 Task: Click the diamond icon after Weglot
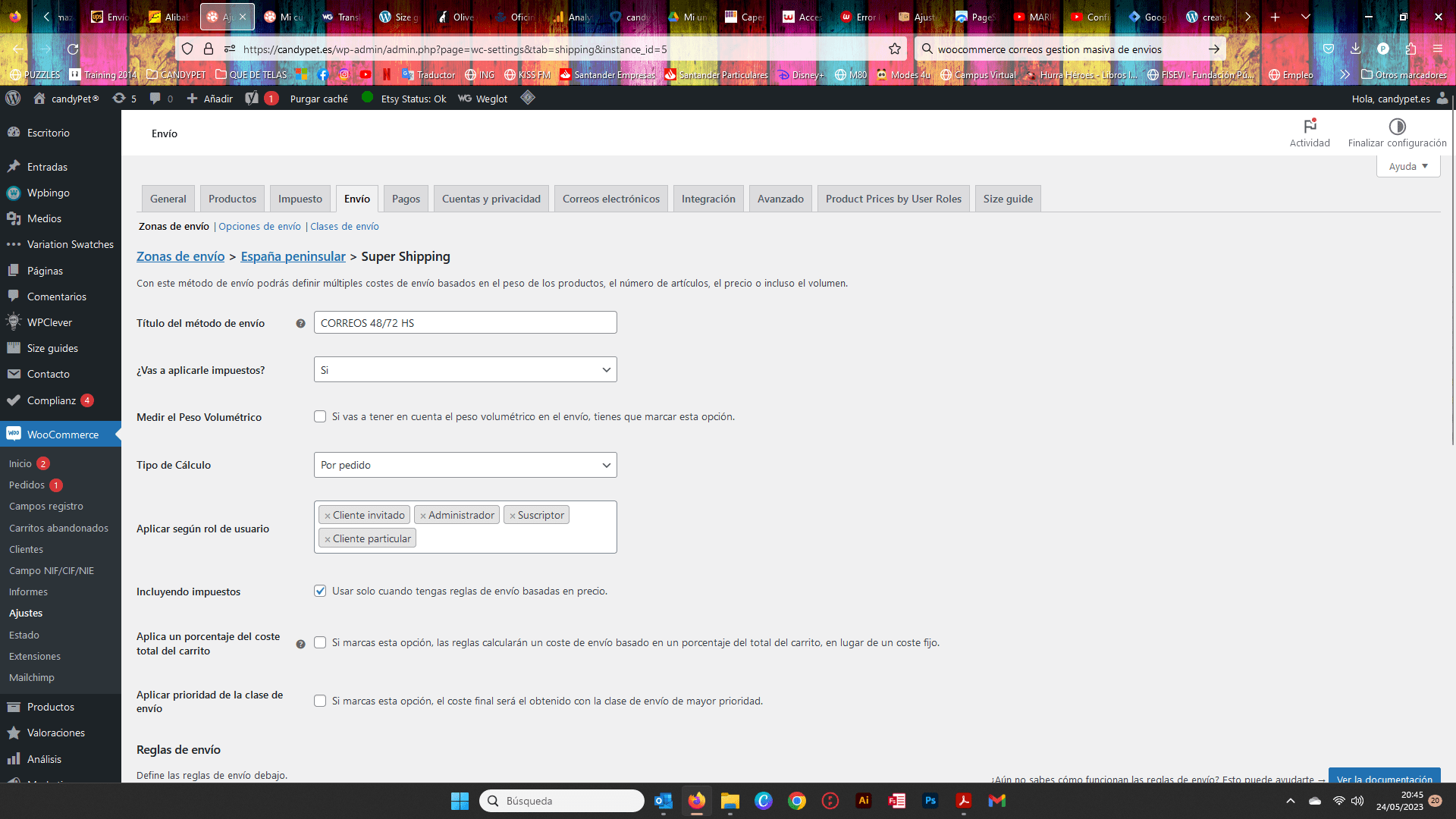click(528, 98)
